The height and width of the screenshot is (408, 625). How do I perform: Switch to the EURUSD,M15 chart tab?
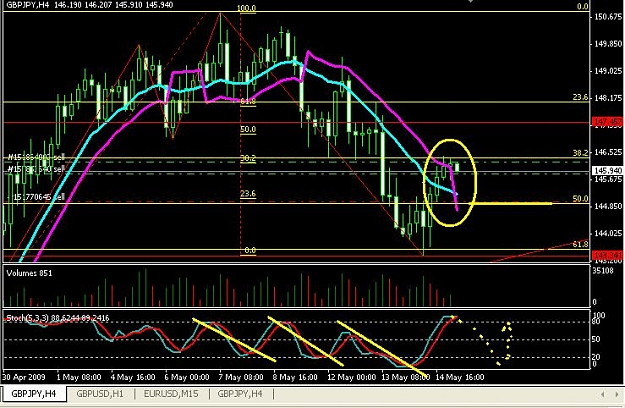click(x=171, y=394)
